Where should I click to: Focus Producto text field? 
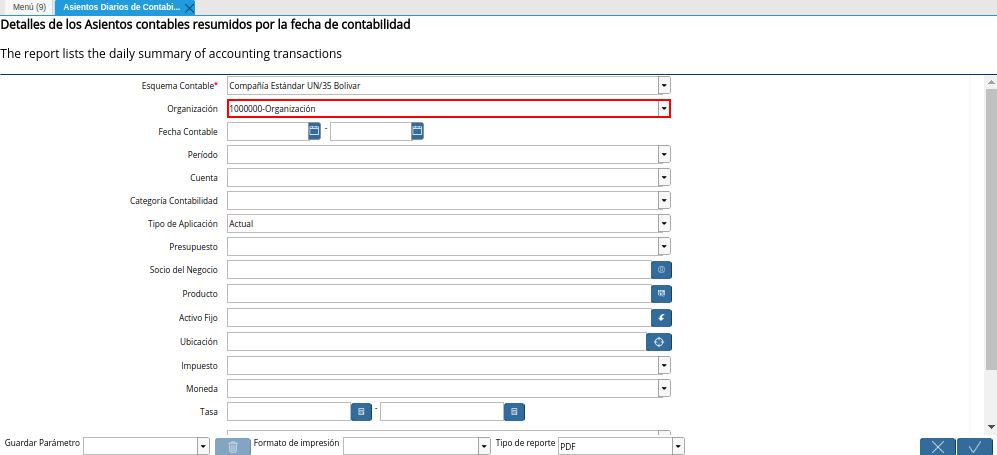tap(439, 294)
